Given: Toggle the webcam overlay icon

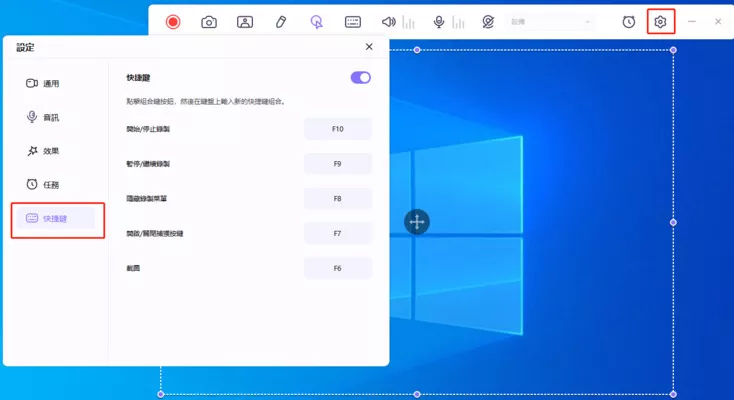Looking at the screenshot, I should (x=245, y=22).
